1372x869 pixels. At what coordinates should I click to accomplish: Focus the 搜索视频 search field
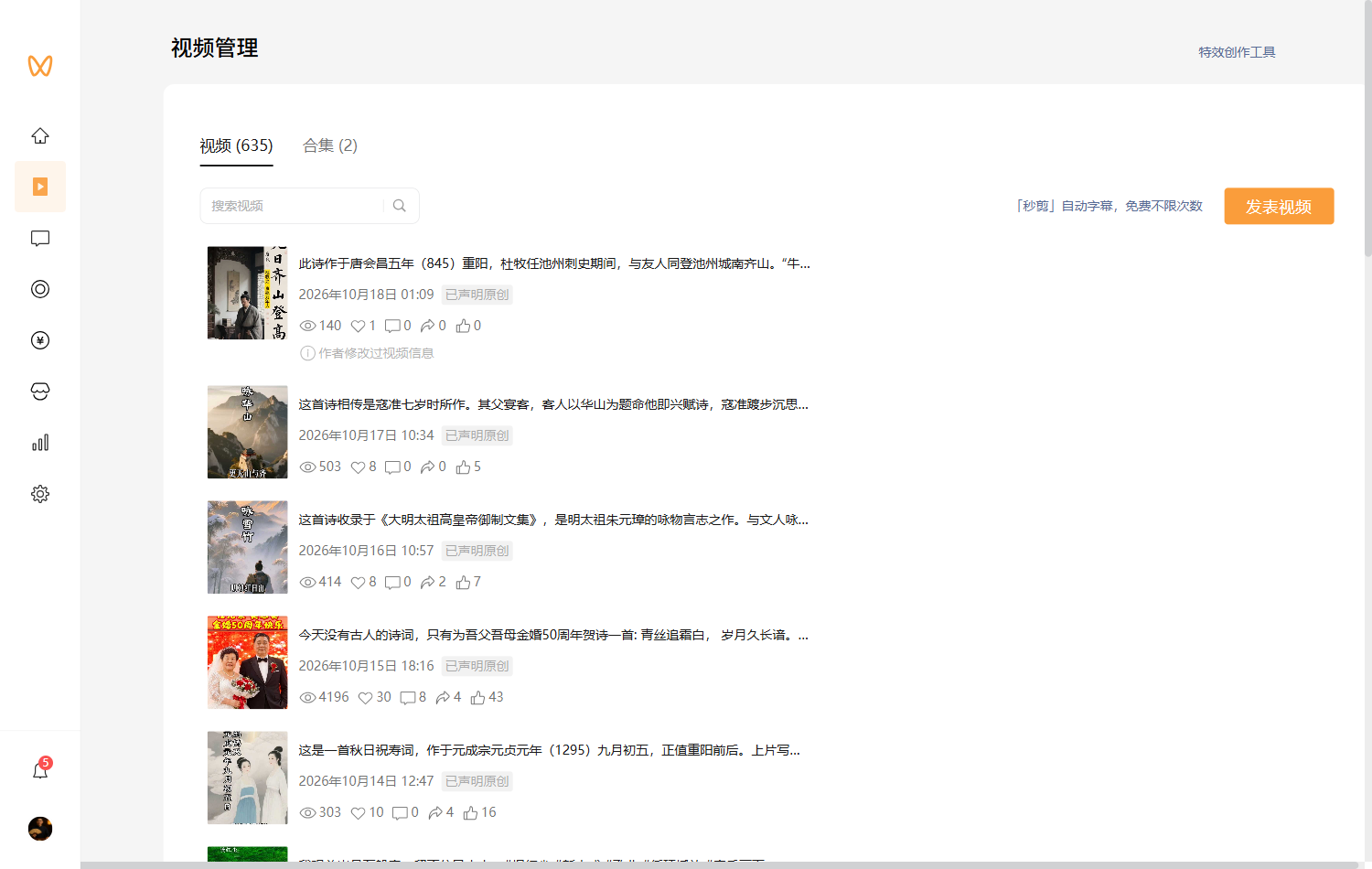[x=310, y=206]
